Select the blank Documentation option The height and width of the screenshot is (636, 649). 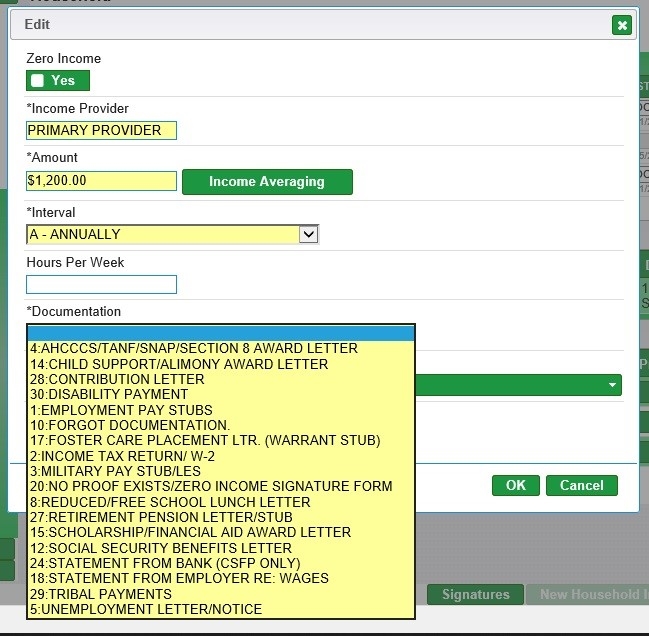coord(220,333)
